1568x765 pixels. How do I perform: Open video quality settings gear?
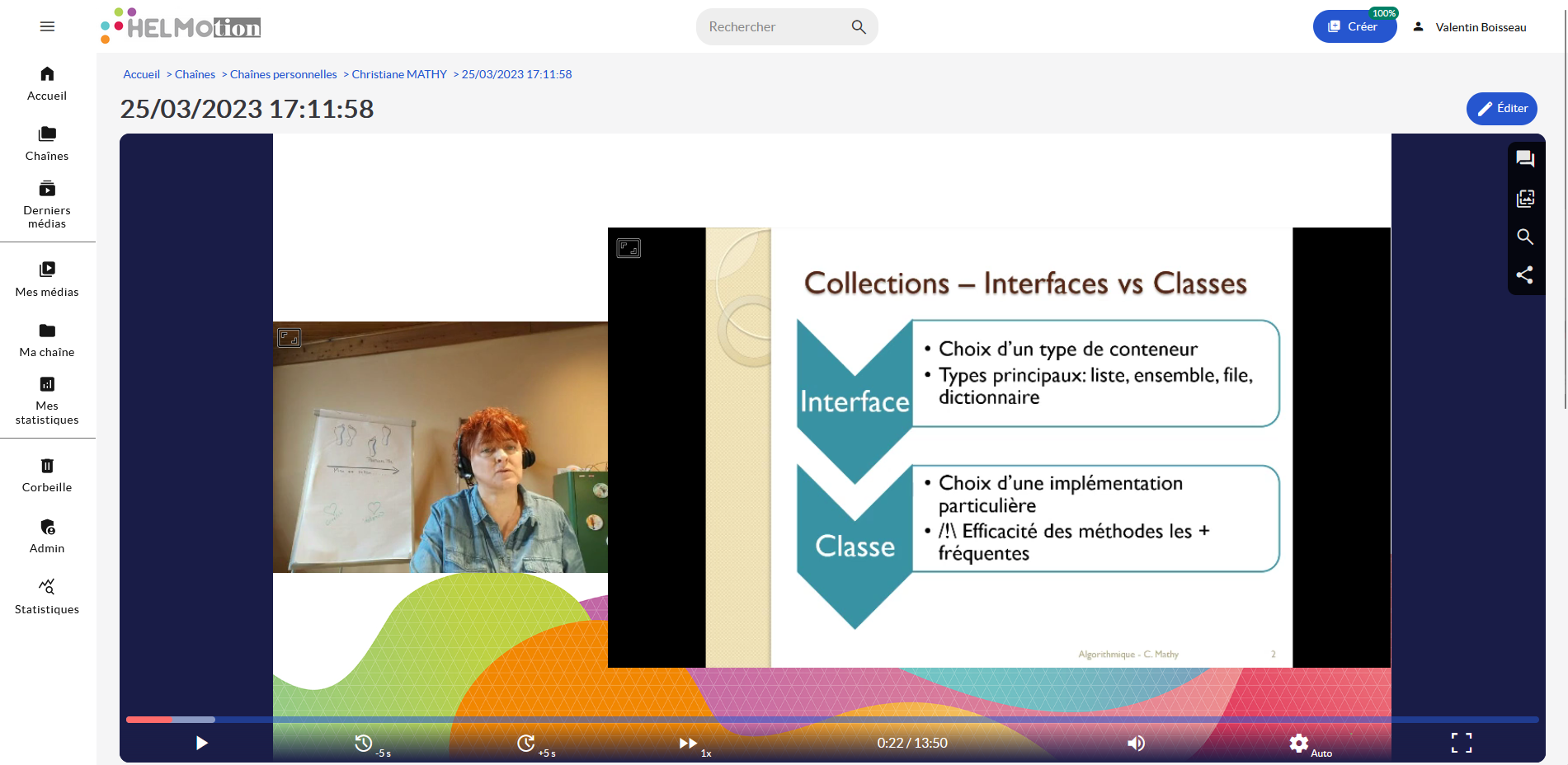point(1298,743)
